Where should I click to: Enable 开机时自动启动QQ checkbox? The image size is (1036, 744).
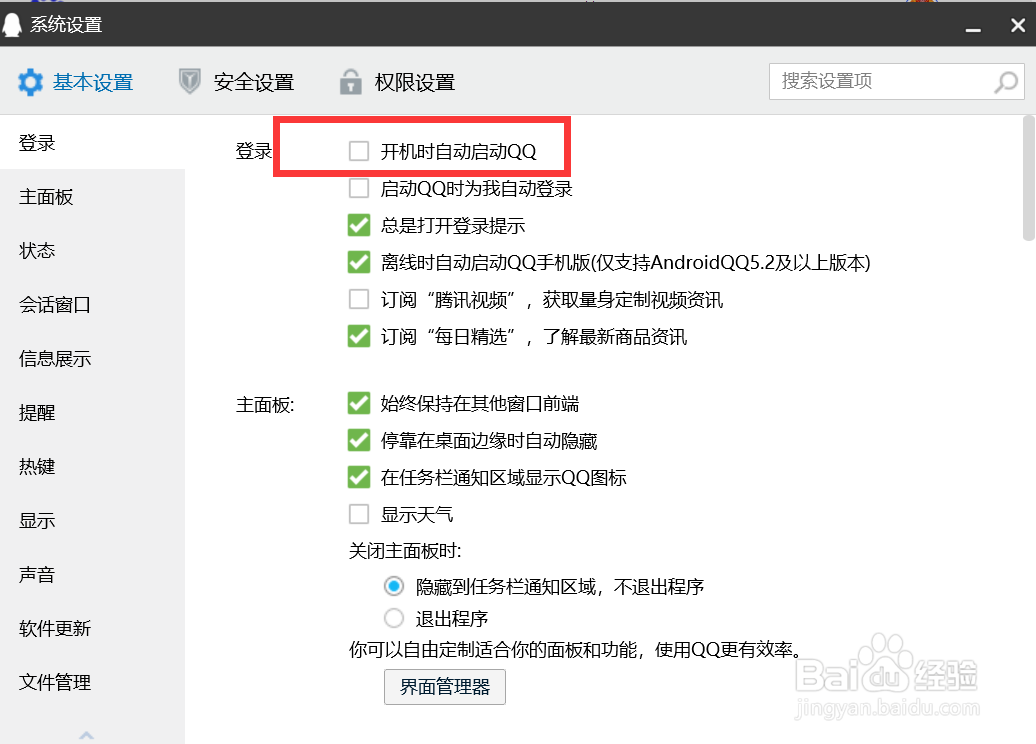pos(359,151)
